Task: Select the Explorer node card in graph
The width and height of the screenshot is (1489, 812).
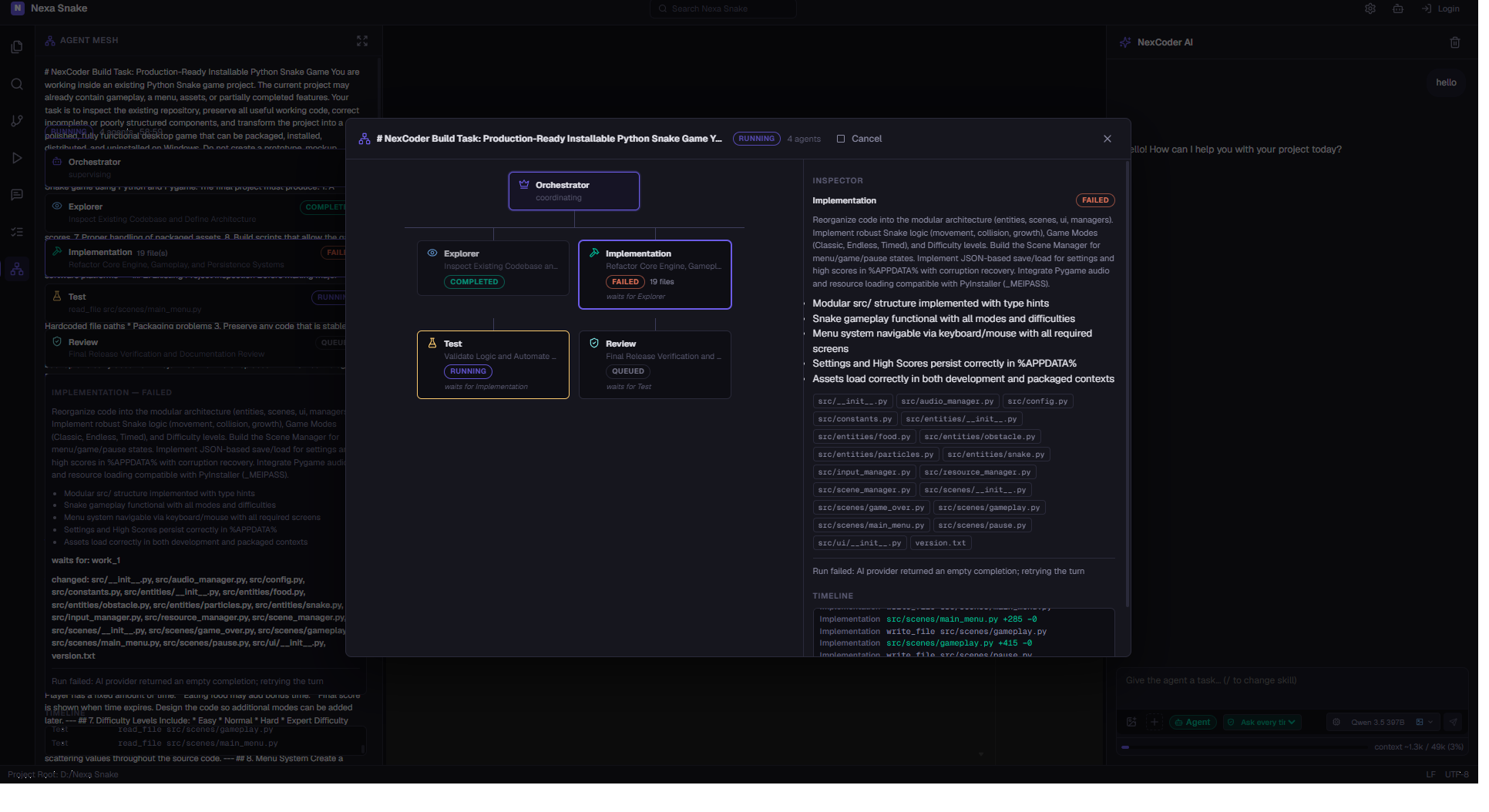Action: (493, 268)
